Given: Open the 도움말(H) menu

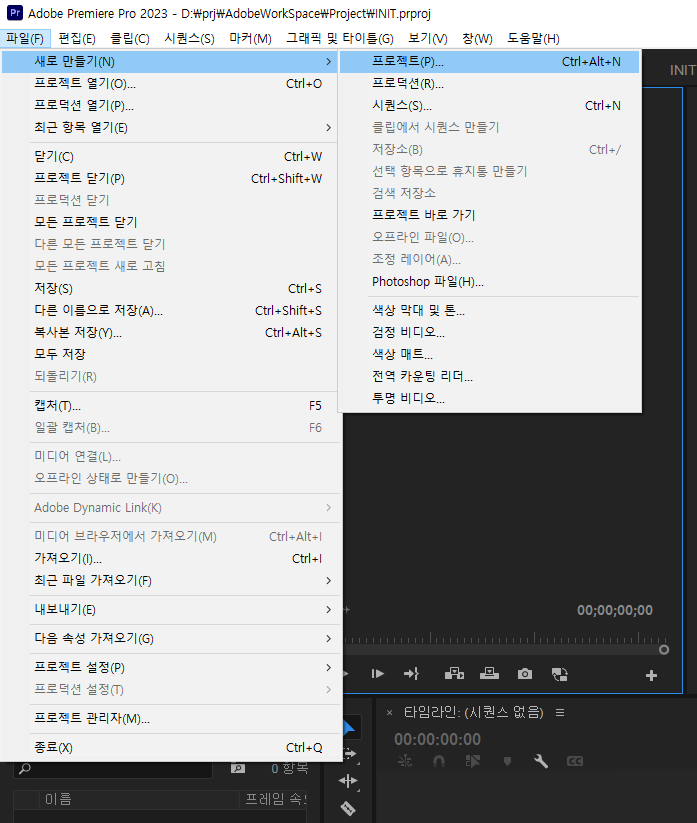Looking at the screenshot, I should click(x=533, y=39).
